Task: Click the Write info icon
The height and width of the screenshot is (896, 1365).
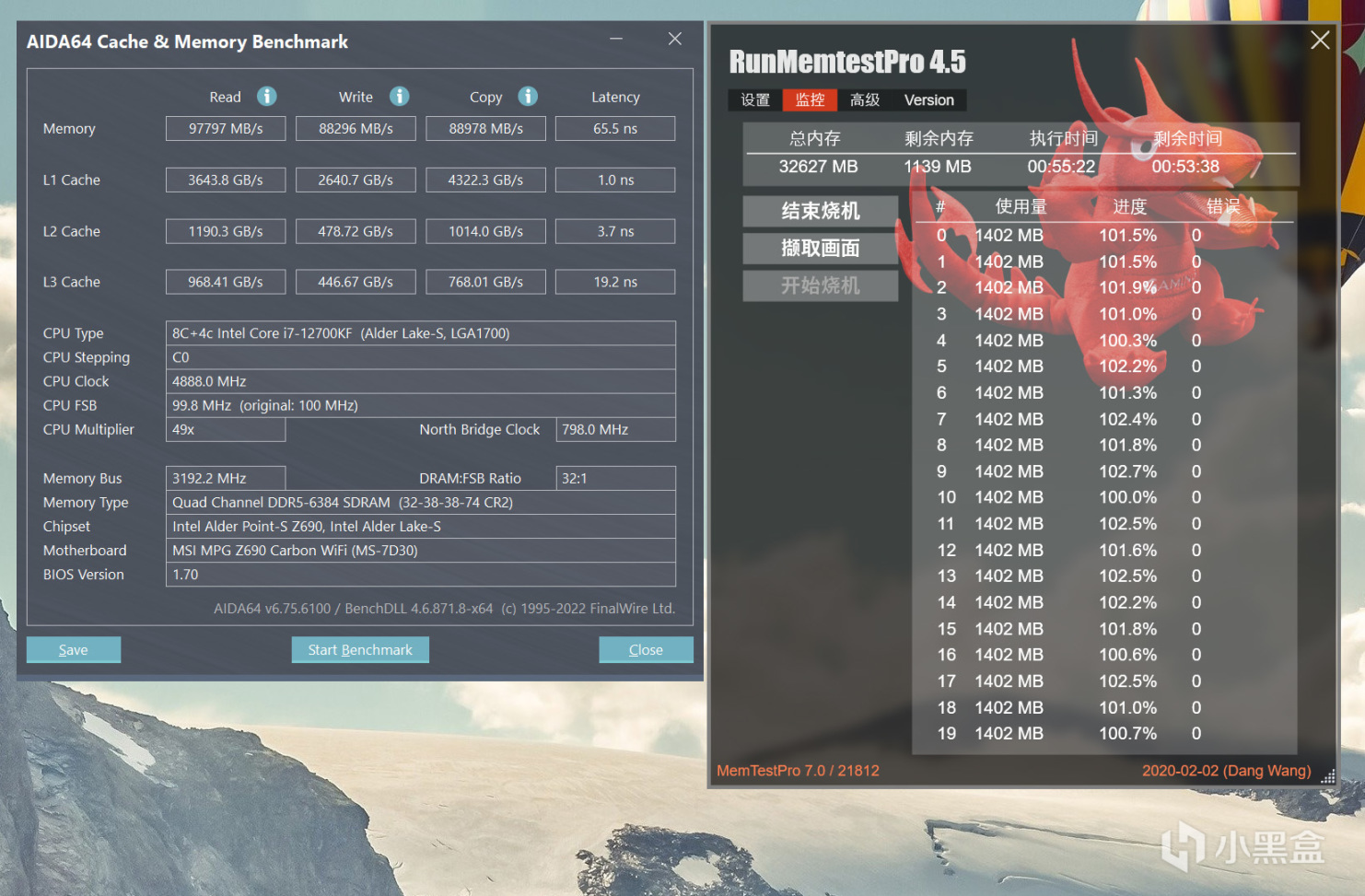Action: tap(399, 96)
